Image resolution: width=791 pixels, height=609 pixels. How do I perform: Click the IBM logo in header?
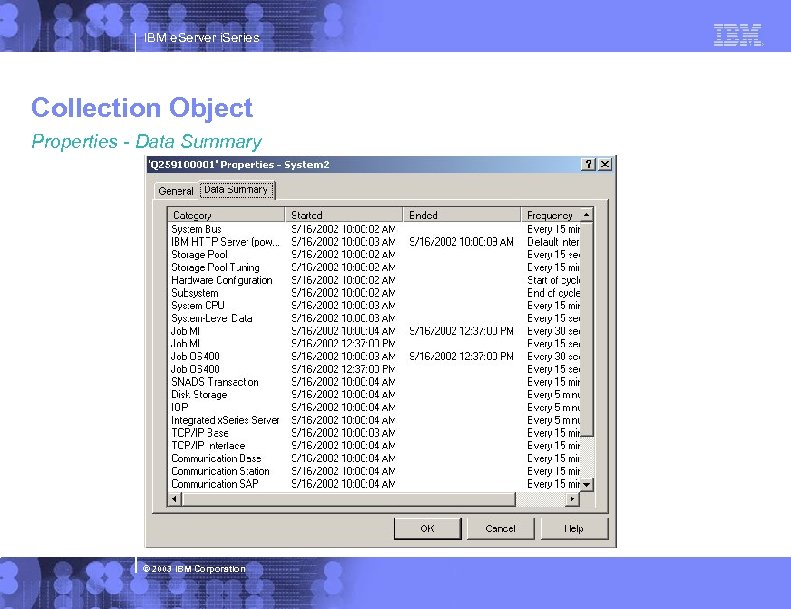[x=738, y=35]
